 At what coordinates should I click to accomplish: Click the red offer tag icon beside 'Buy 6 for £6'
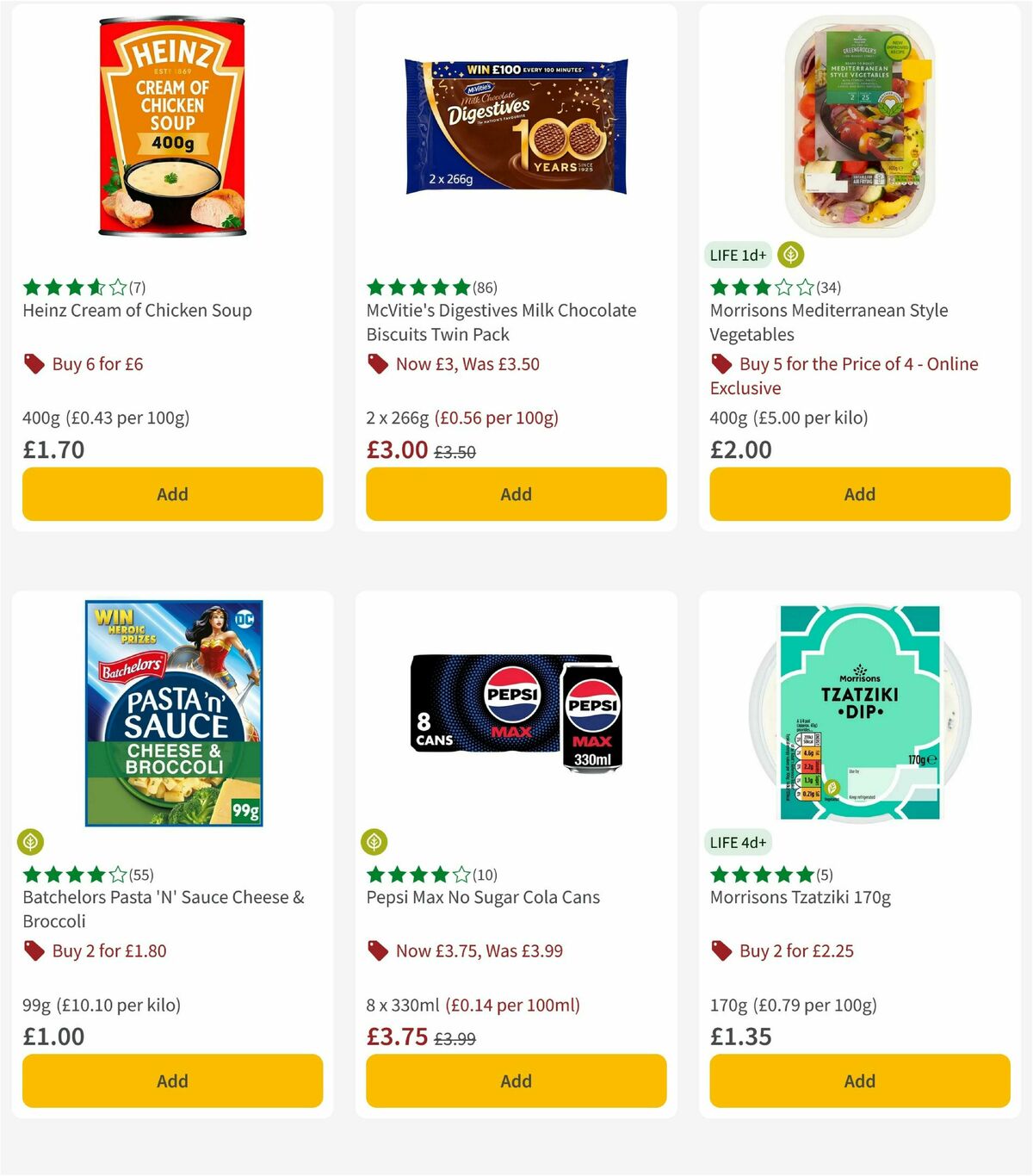[x=33, y=363]
